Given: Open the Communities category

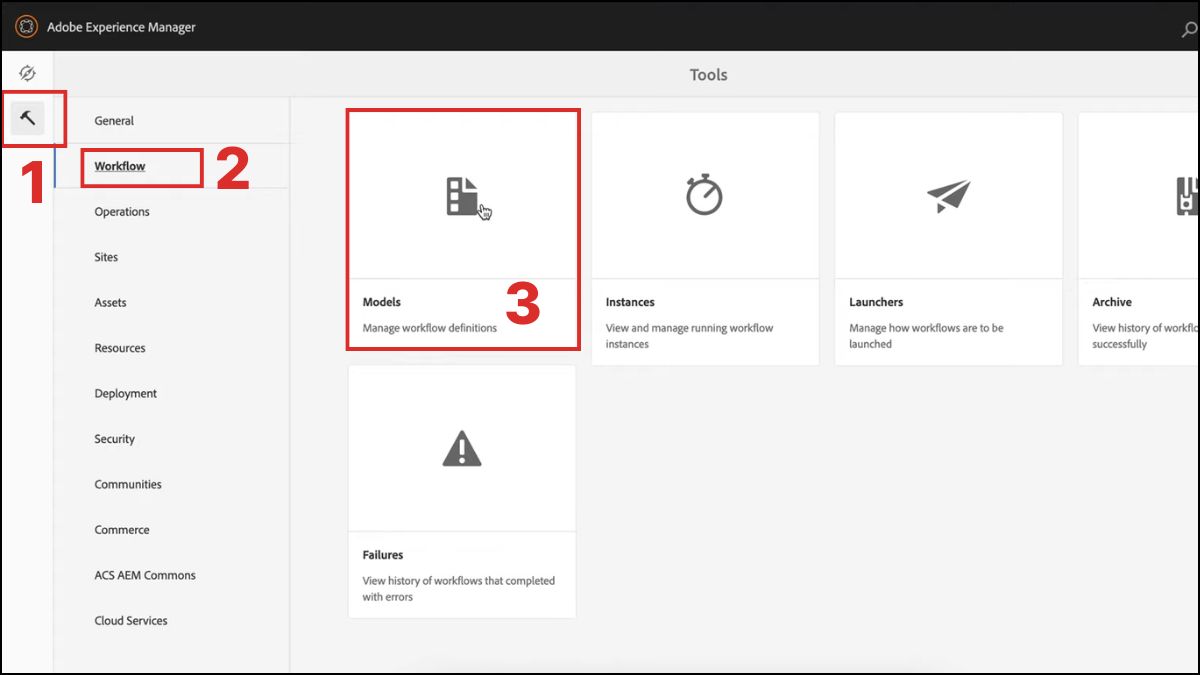Looking at the screenshot, I should (x=128, y=484).
